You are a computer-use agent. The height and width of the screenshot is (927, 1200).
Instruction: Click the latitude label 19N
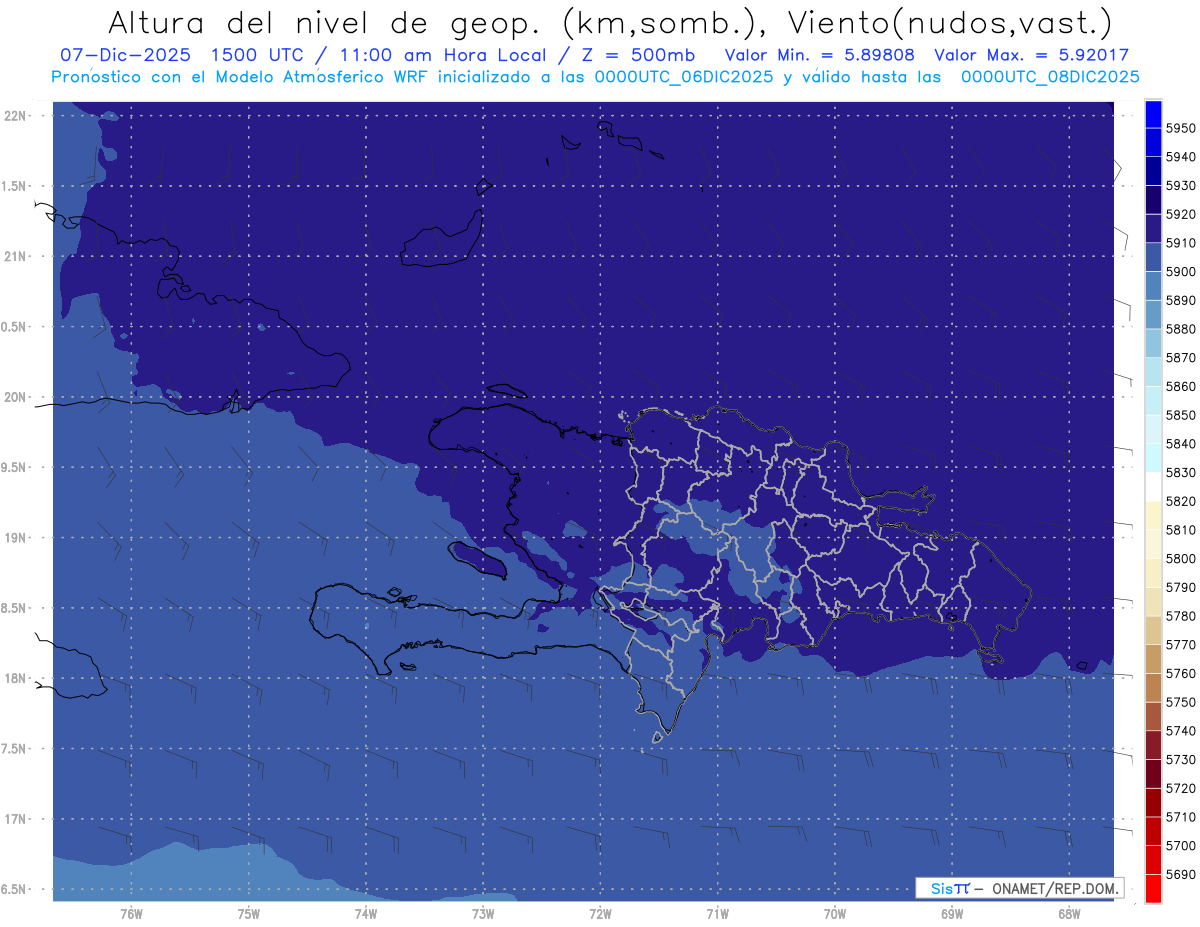[15, 537]
